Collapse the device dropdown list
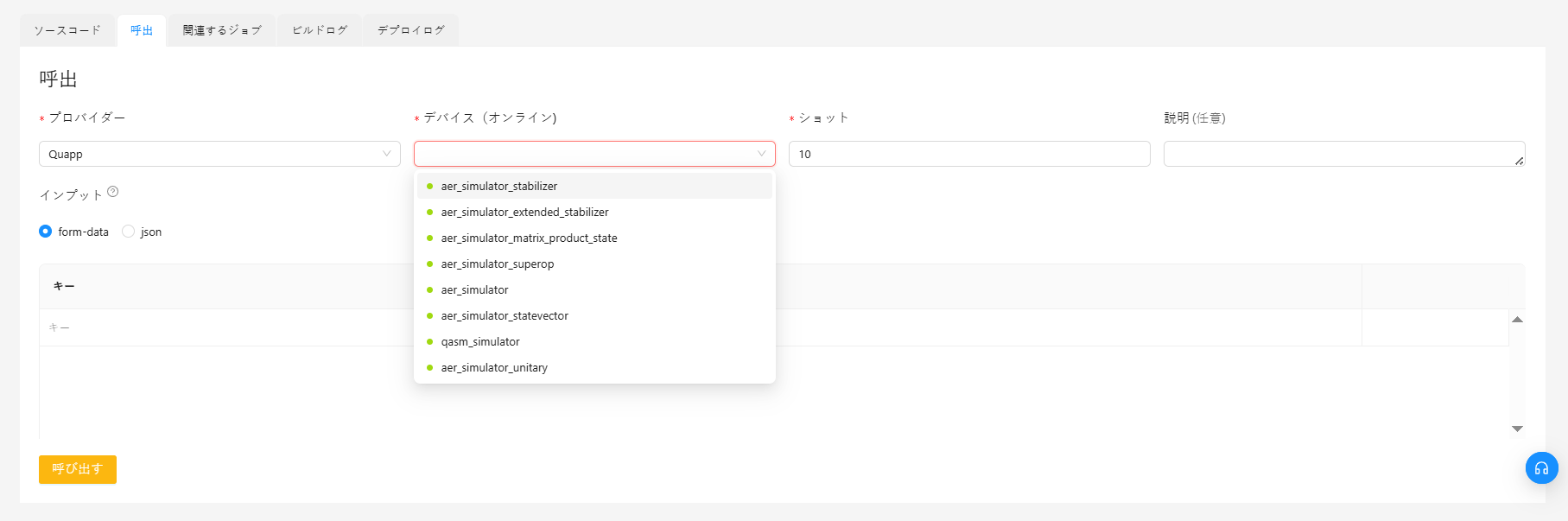The width and height of the screenshot is (1568, 521). [x=761, y=154]
